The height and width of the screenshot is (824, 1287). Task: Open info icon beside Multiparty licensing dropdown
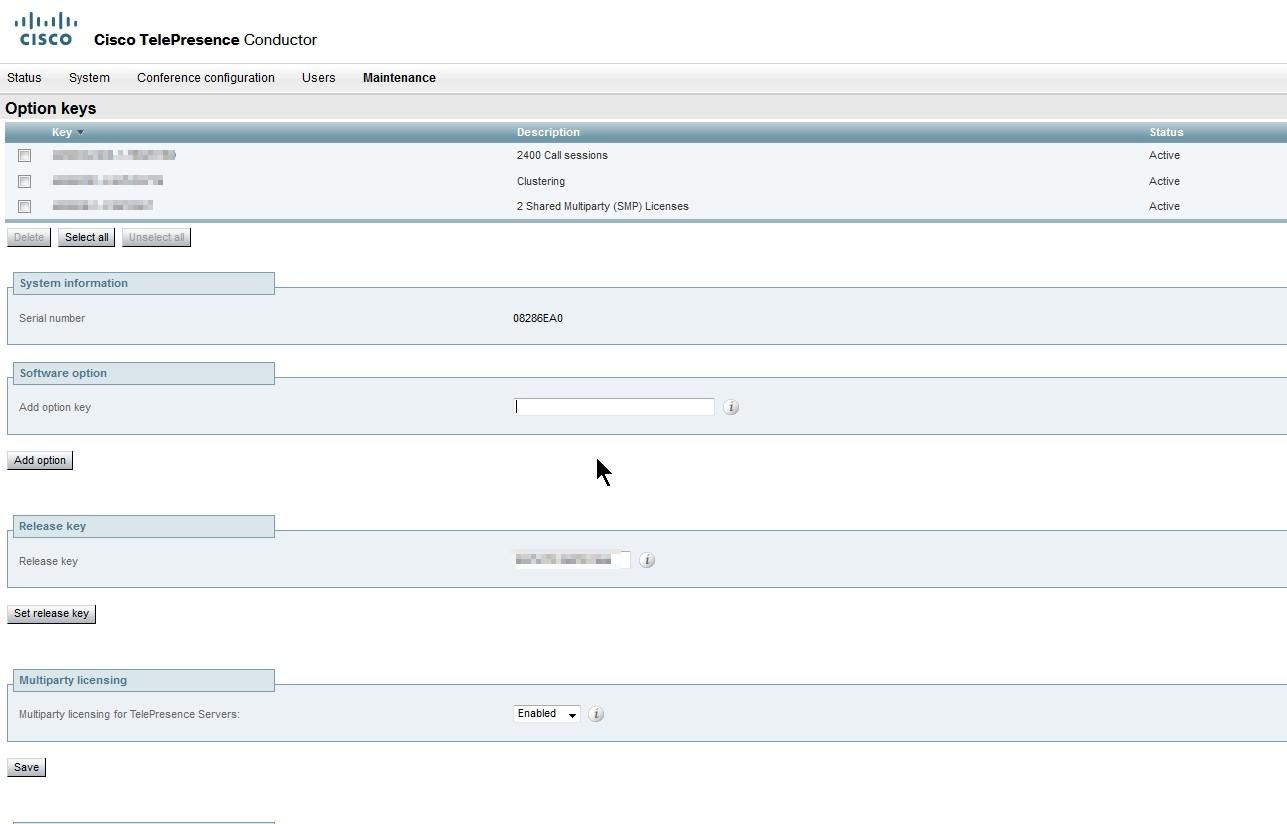pos(596,714)
